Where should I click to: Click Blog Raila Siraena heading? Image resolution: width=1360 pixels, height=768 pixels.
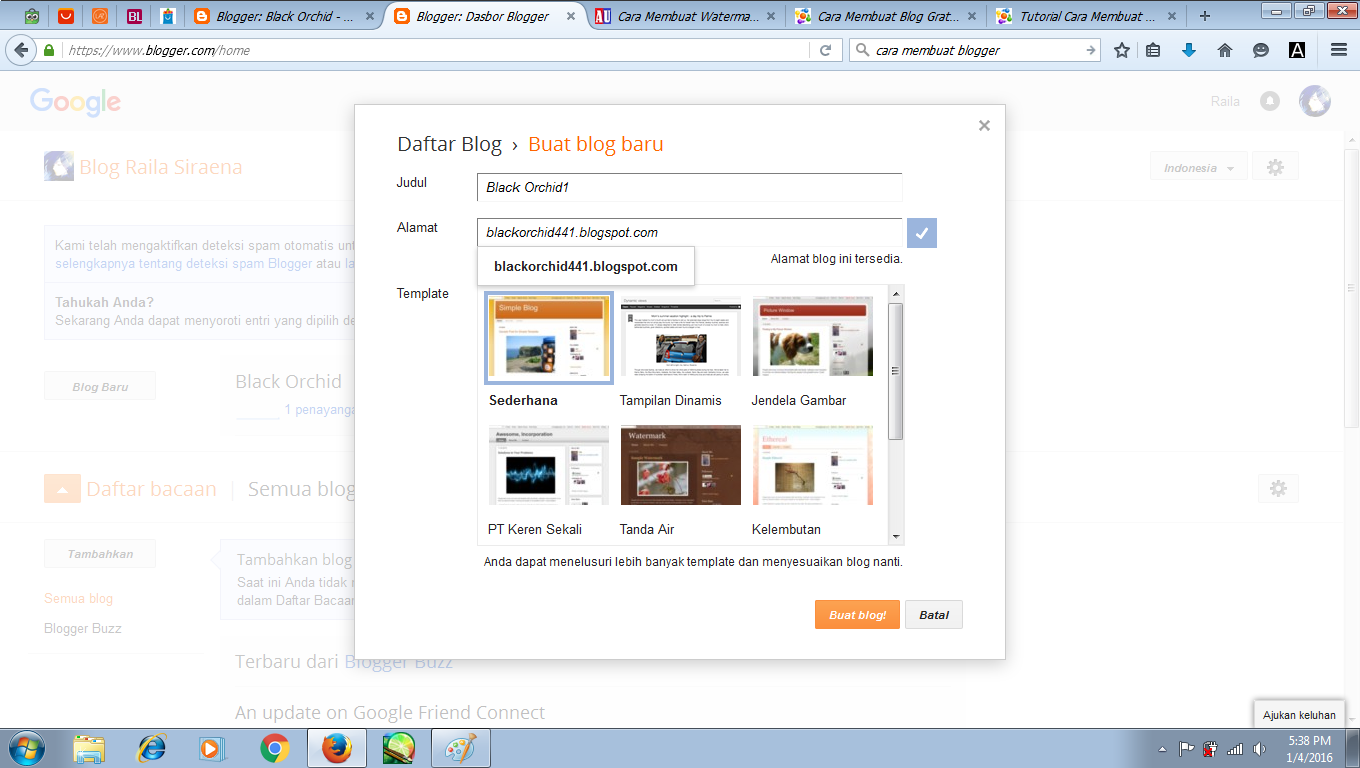pos(161,167)
